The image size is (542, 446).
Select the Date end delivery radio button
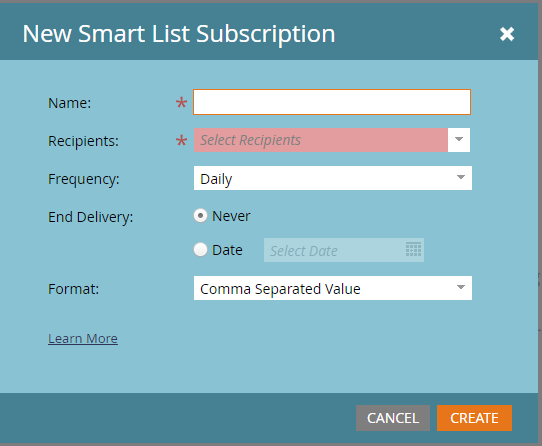[200, 250]
